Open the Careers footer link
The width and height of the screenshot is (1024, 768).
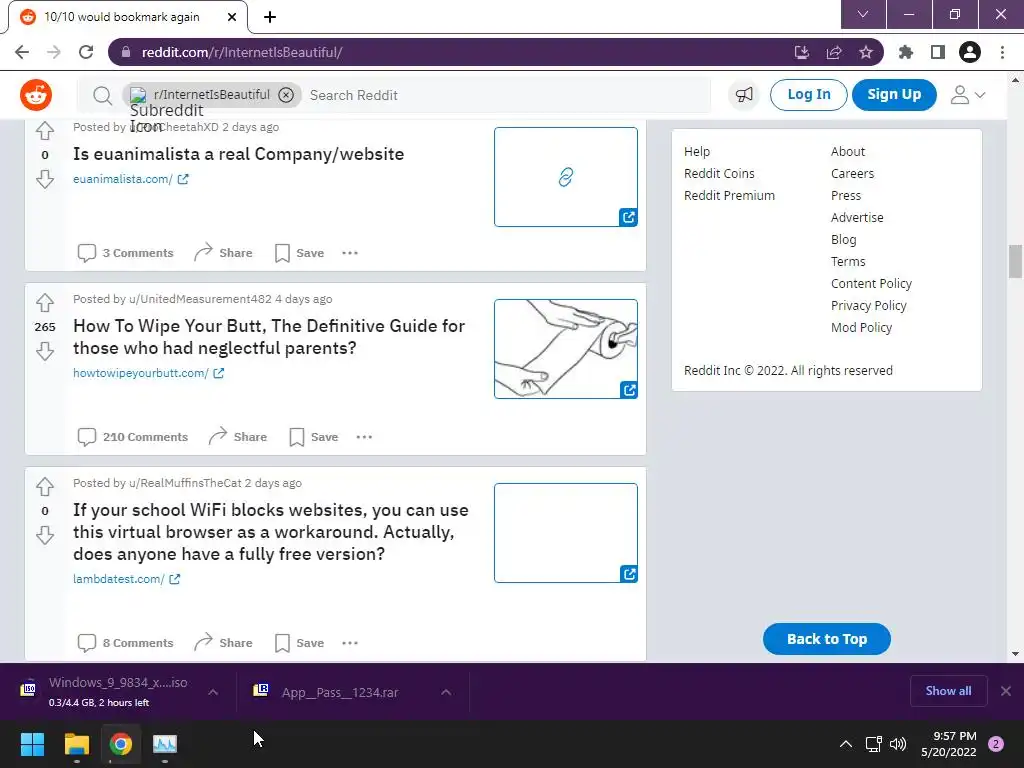(852, 174)
